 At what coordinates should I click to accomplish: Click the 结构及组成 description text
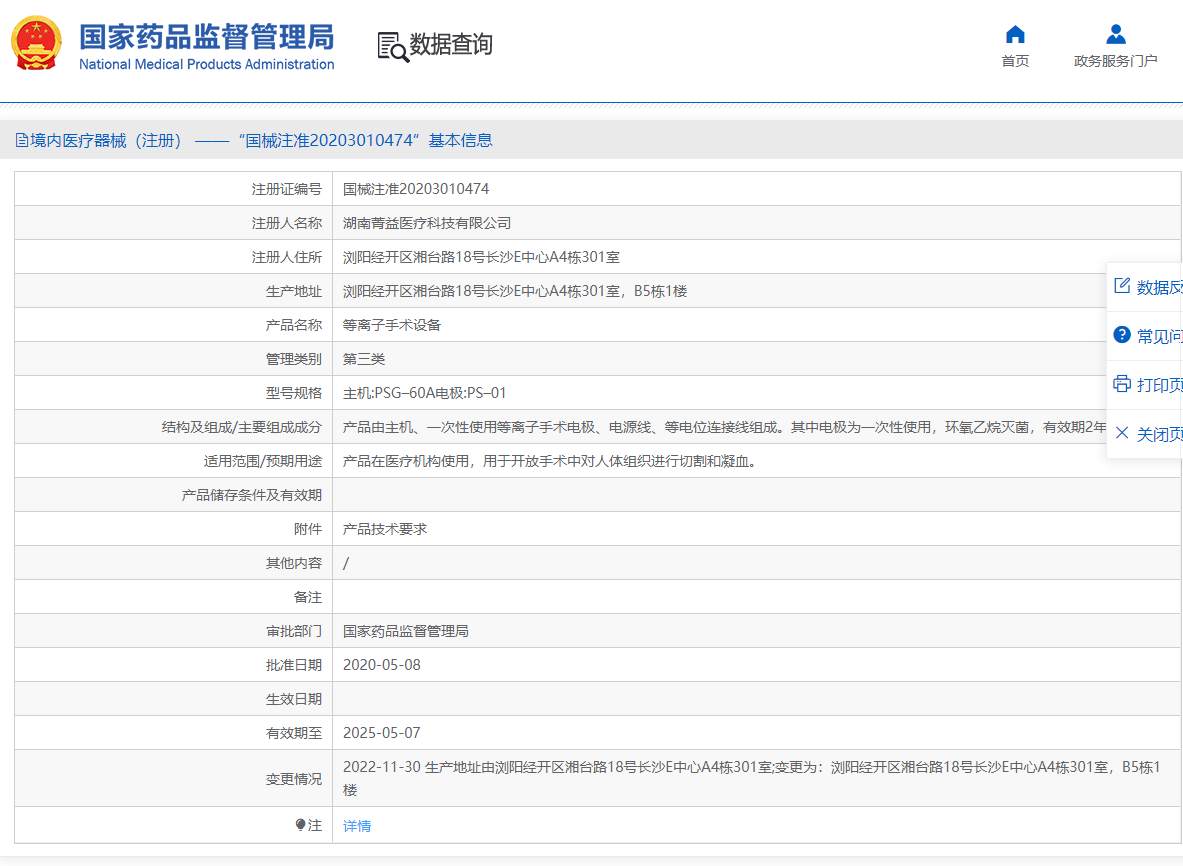[724, 427]
